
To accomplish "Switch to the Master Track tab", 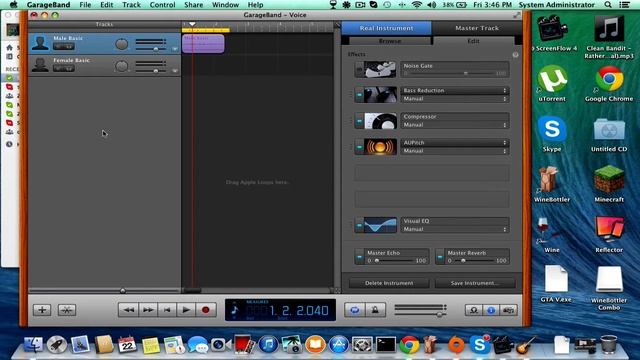I will [x=477, y=28].
